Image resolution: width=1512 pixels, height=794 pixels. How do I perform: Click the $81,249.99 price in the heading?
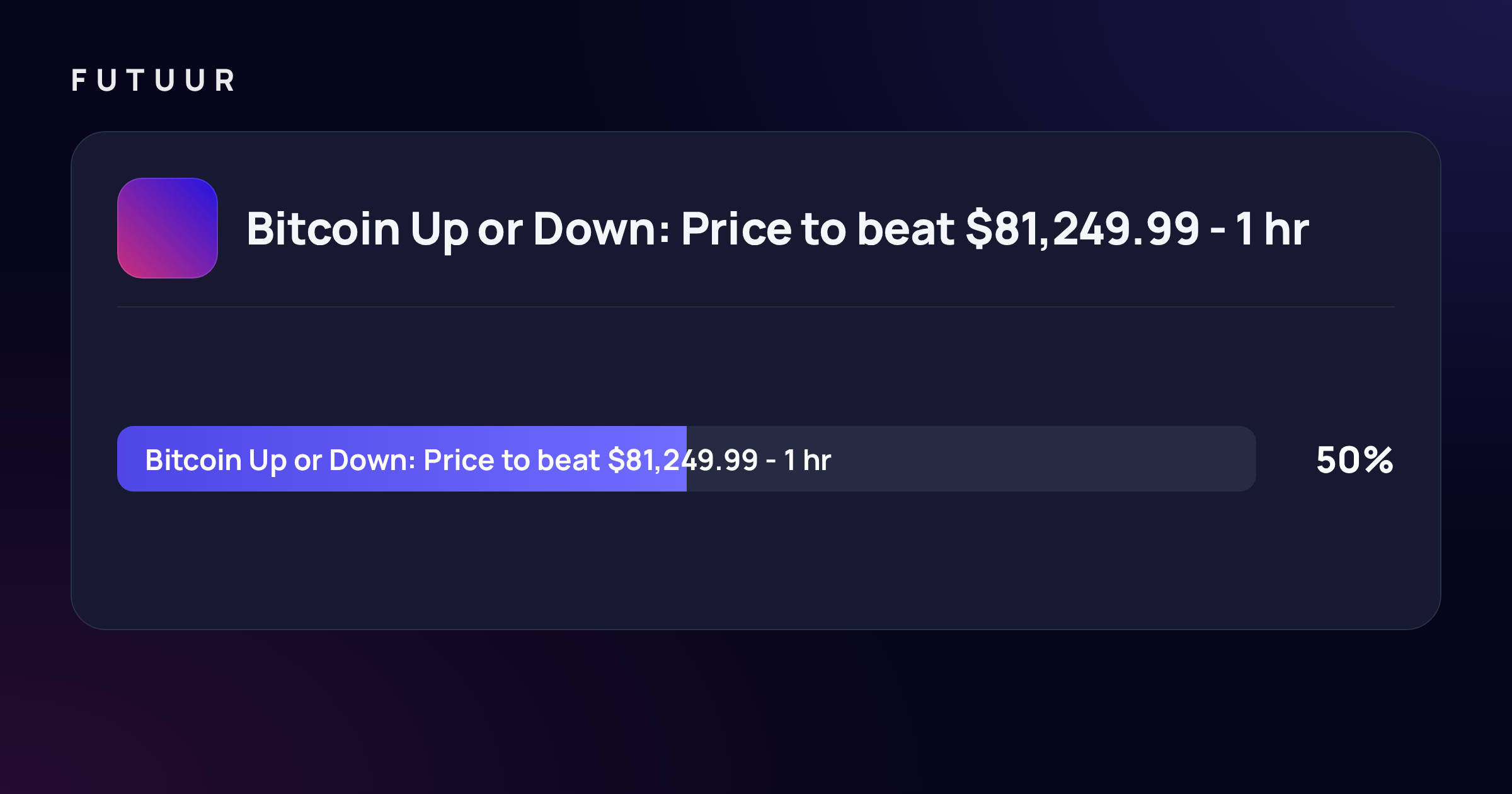1082,229
